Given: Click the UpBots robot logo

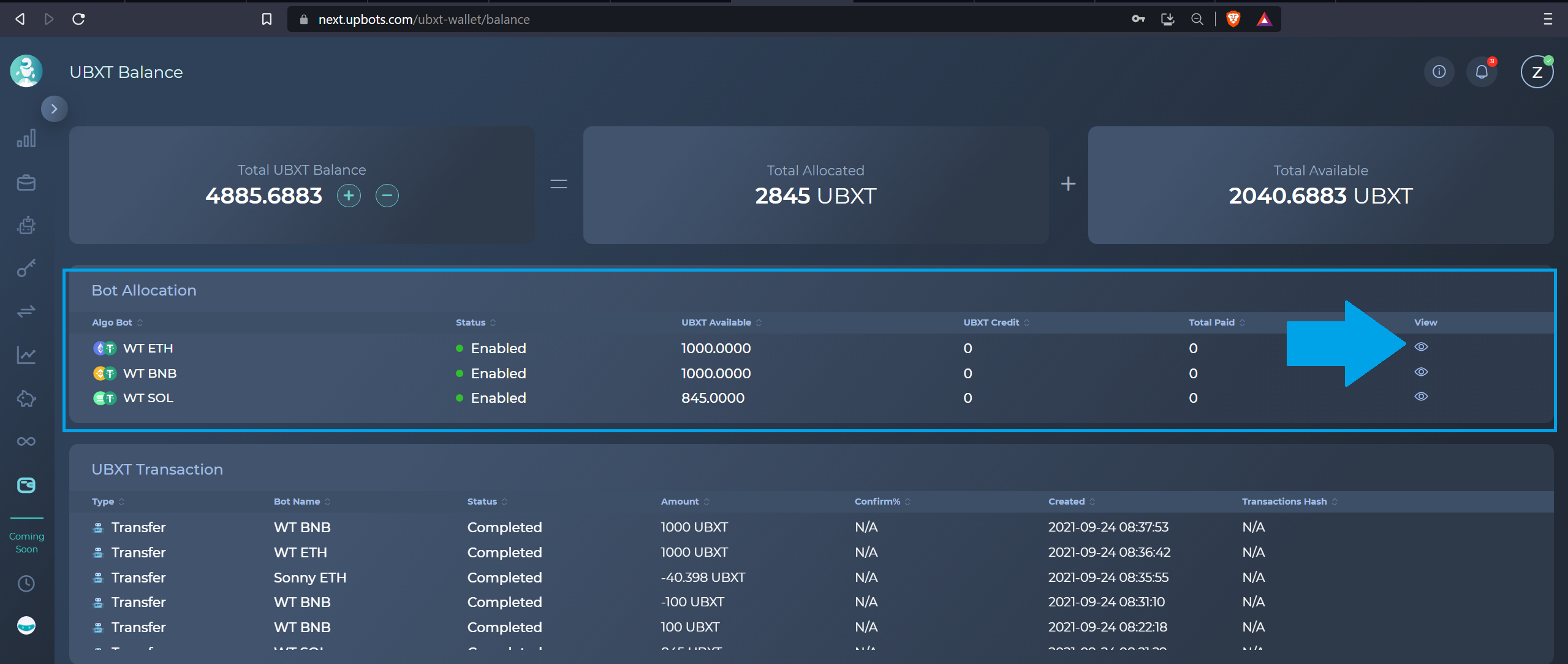Looking at the screenshot, I should coord(26,71).
